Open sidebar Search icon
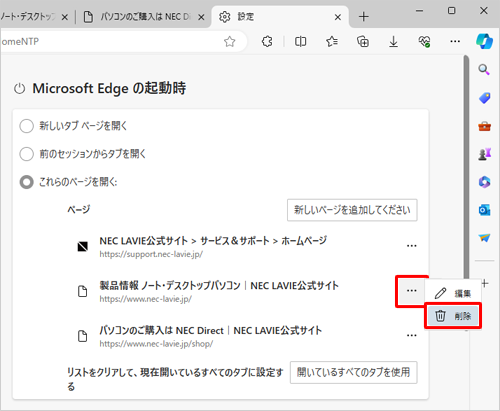The height and width of the screenshot is (411, 500). (x=484, y=70)
